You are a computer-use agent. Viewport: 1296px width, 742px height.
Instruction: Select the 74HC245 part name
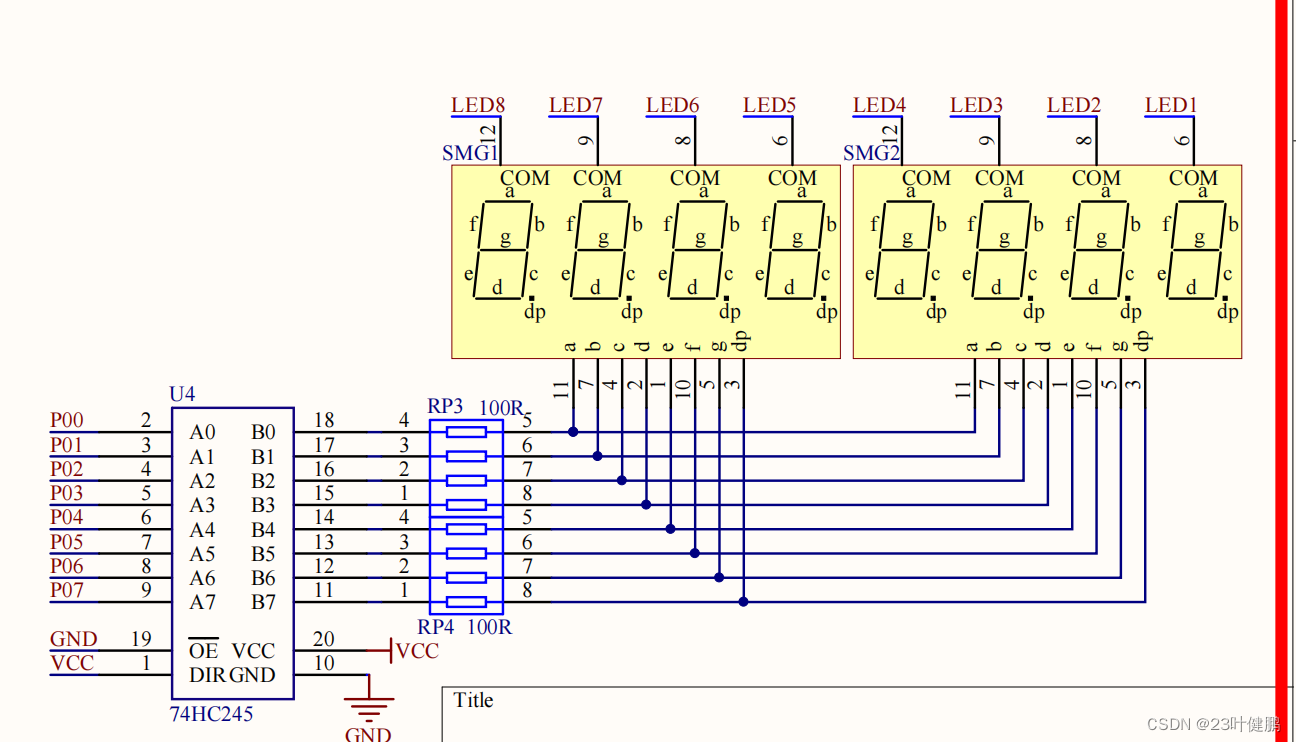211,714
